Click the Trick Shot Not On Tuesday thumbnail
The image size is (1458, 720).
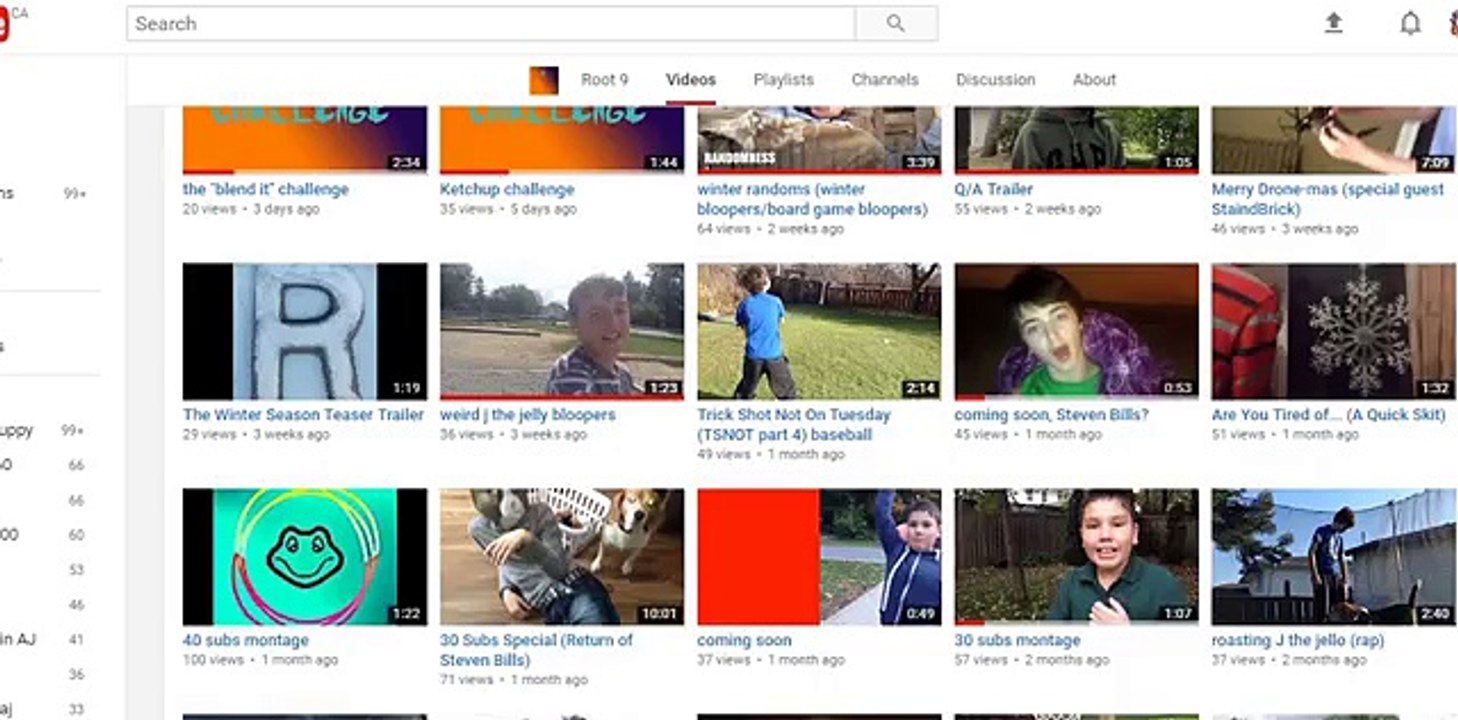coord(819,331)
